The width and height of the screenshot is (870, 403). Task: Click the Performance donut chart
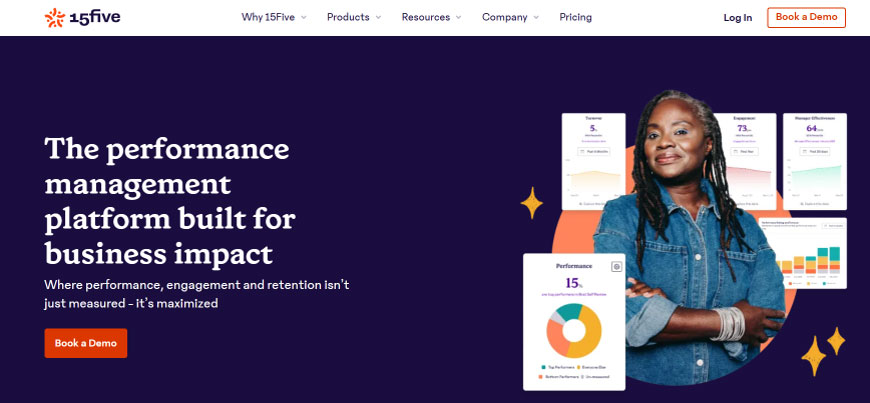[x=573, y=331]
